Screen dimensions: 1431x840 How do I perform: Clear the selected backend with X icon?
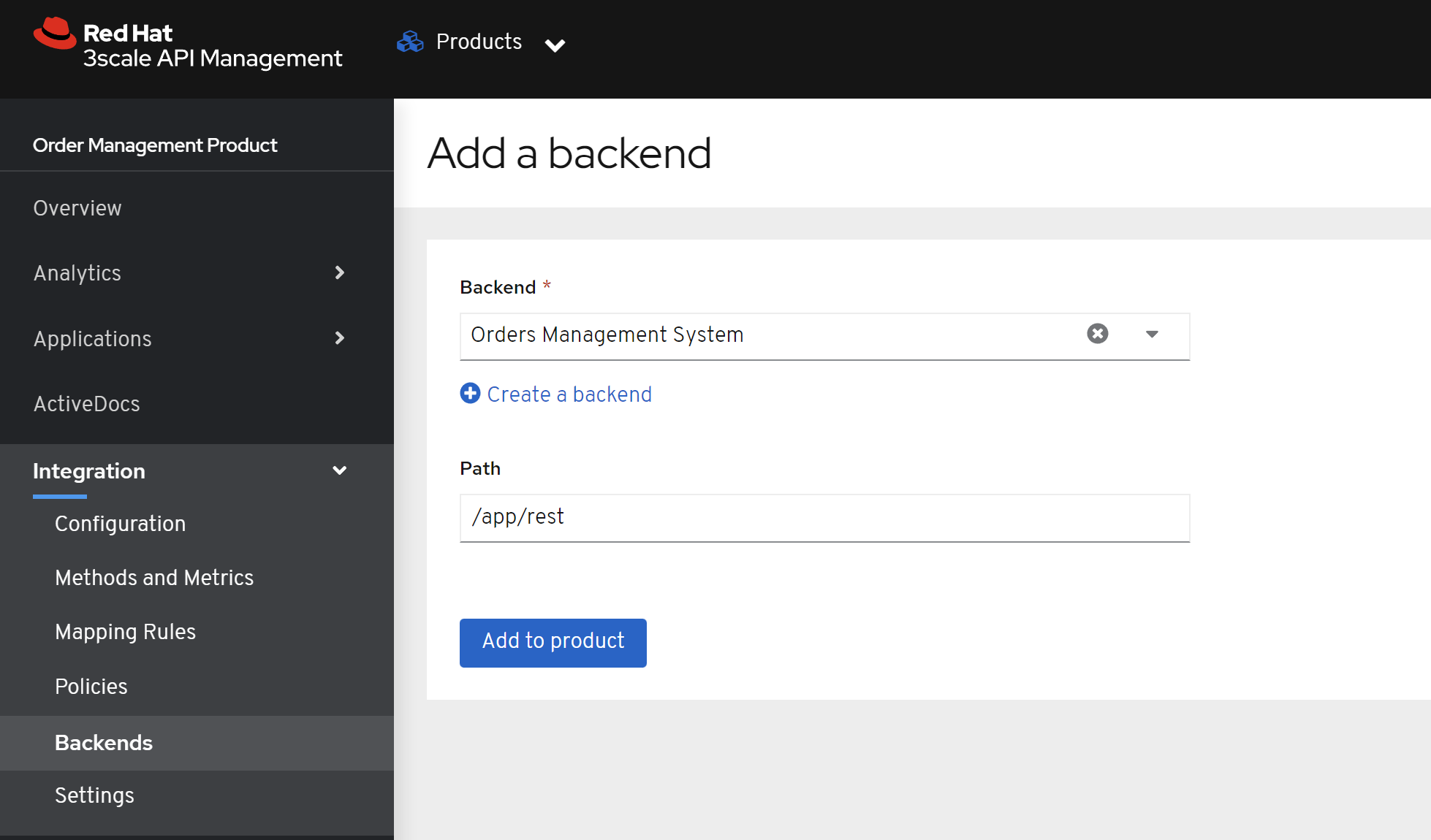point(1097,334)
